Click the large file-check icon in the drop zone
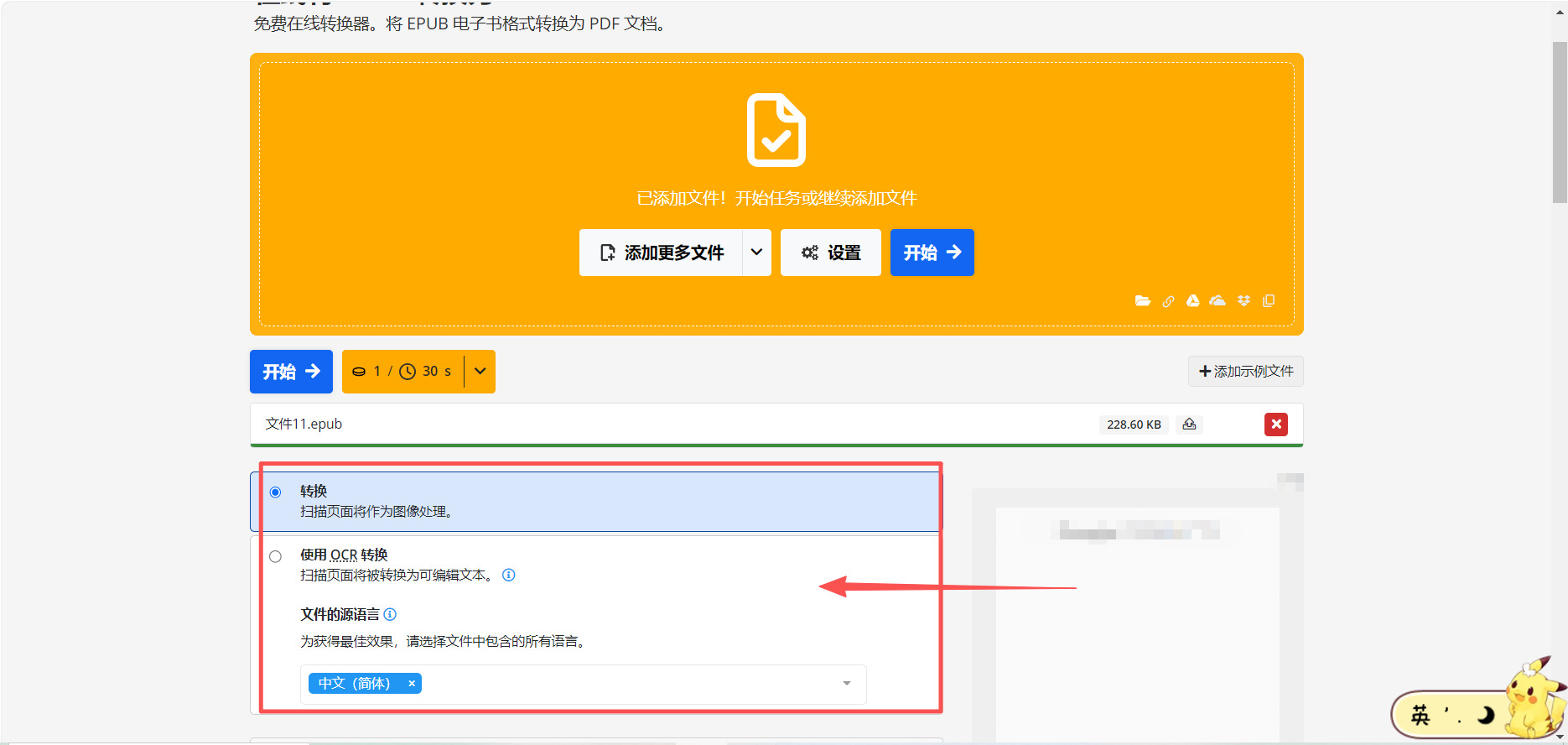This screenshot has width=1568, height=745. coord(776,130)
